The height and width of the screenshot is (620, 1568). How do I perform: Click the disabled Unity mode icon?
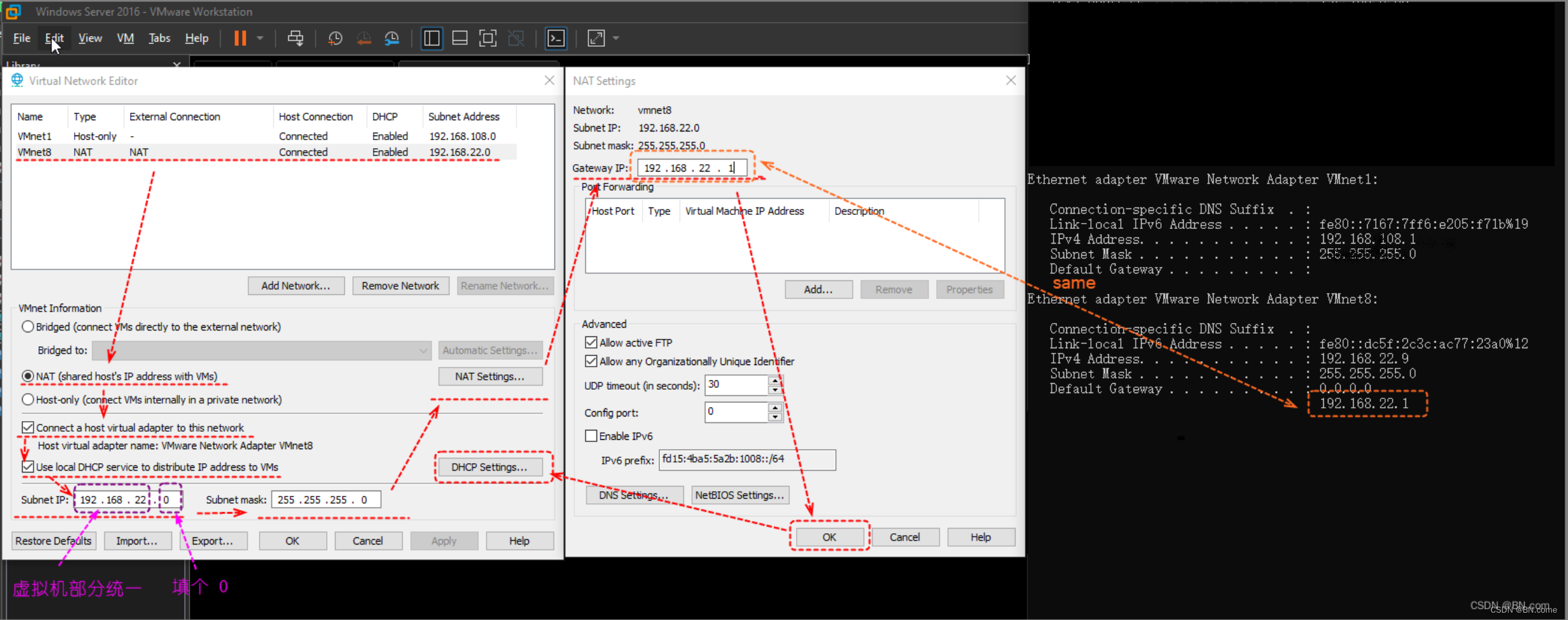516,38
